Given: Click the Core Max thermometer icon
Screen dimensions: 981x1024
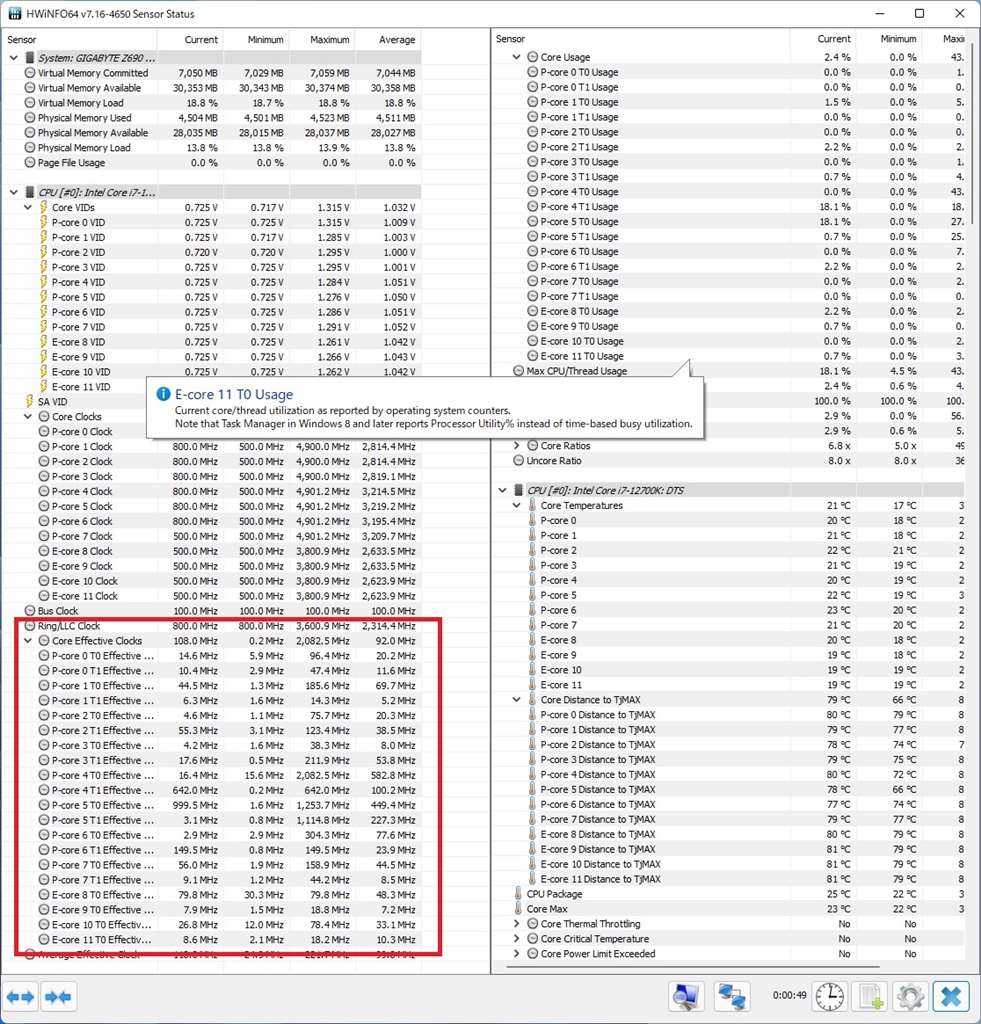Looking at the screenshot, I should coord(519,908).
